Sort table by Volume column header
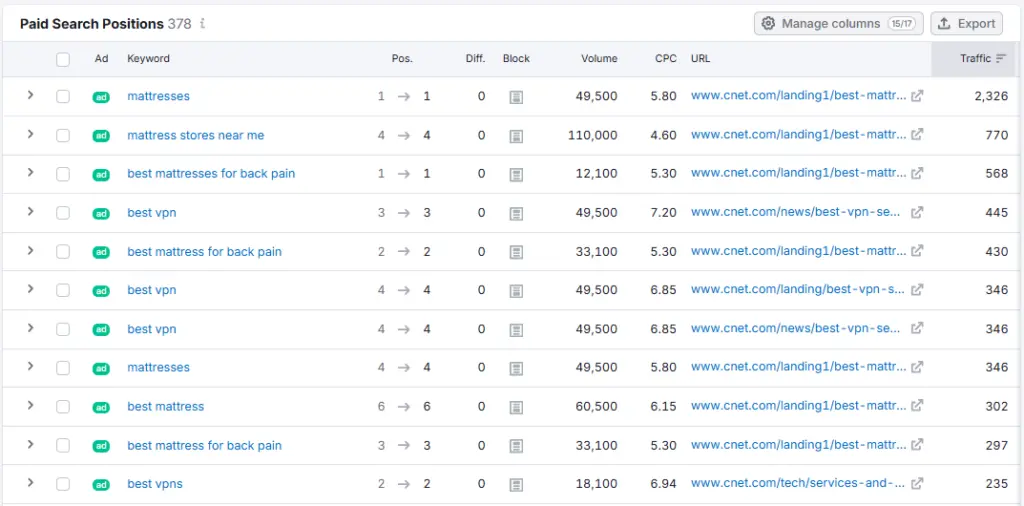Viewport: 1024px width, 506px height. (599, 59)
